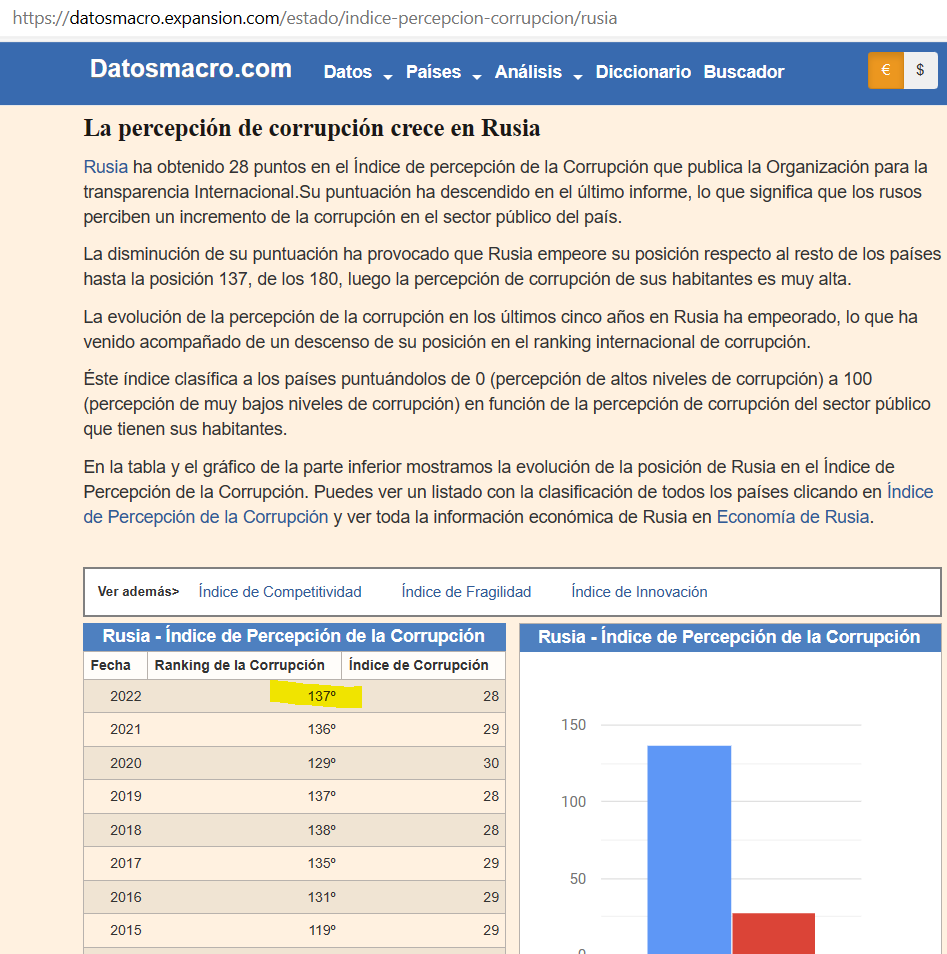Click the 150 axis label on the chart
Screen dimensions: 947x954
click(573, 725)
